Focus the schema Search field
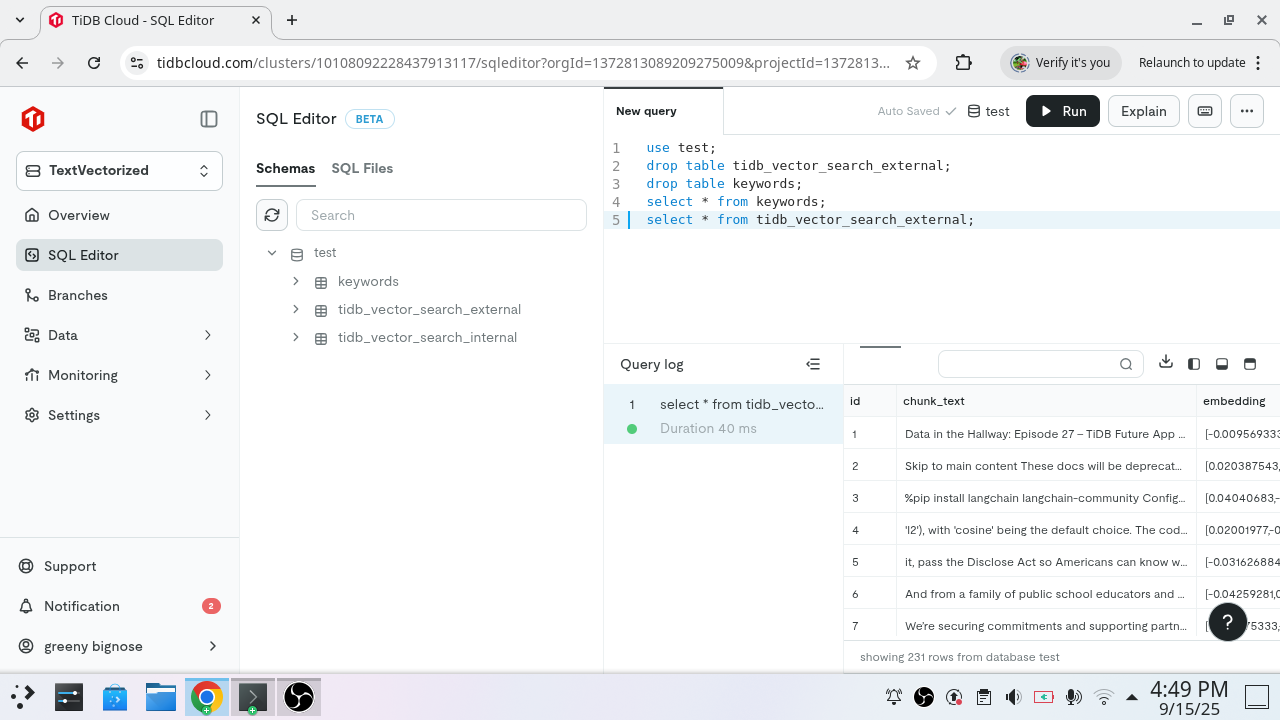Screen dimensions: 1280x720 441,215
